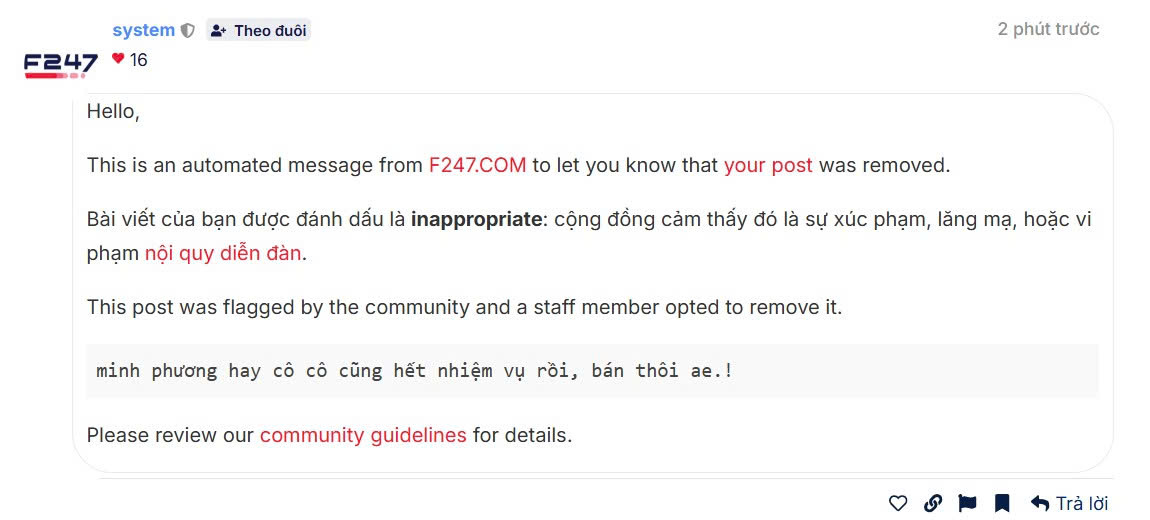
Task: Open the F247 avatar logo
Action: click(x=60, y=65)
